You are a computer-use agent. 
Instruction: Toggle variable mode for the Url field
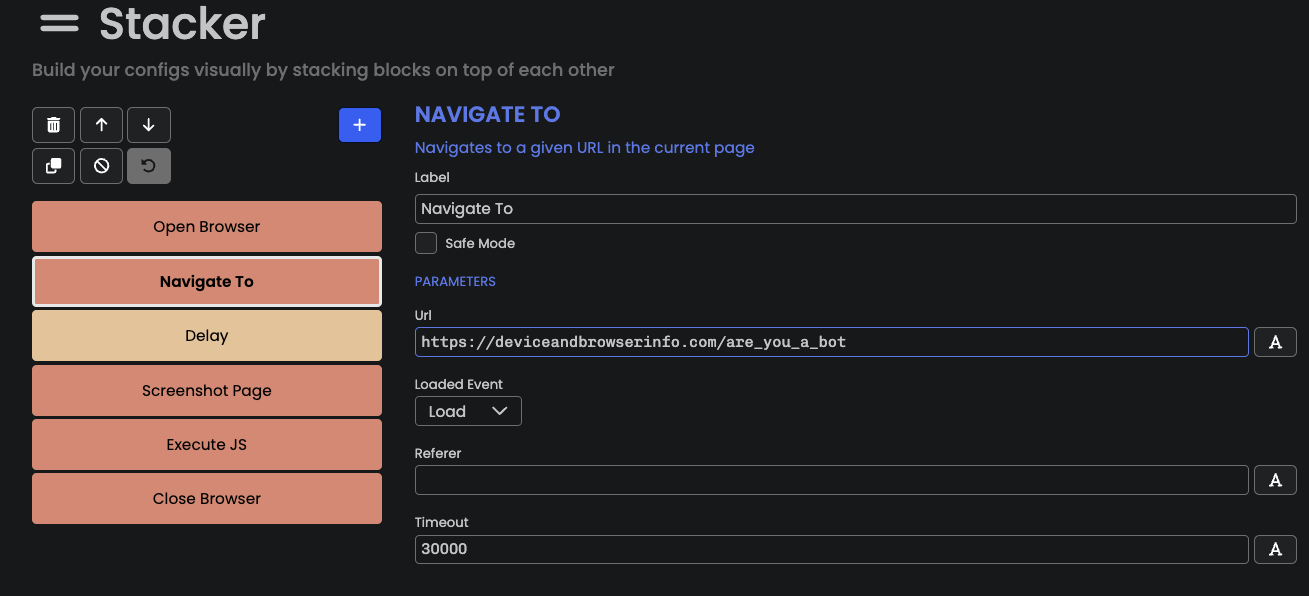pyautogui.click(x=1275, y=342)
